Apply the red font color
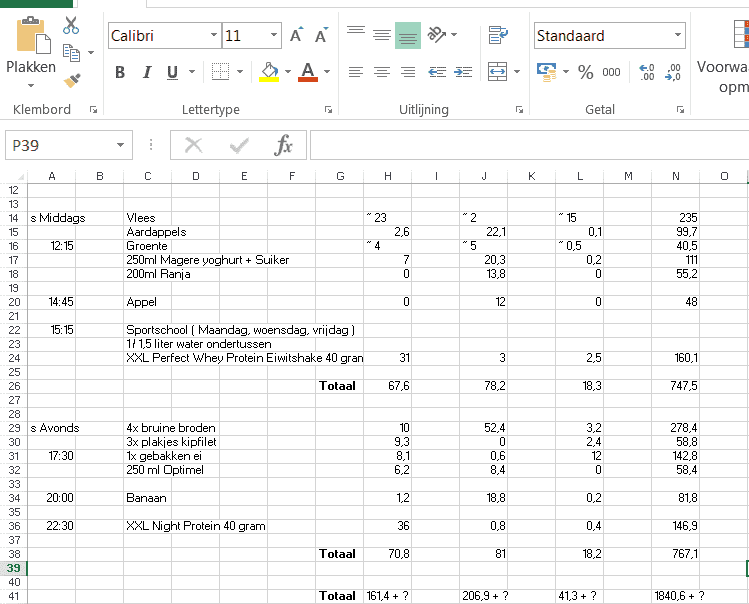 point(307,72)
